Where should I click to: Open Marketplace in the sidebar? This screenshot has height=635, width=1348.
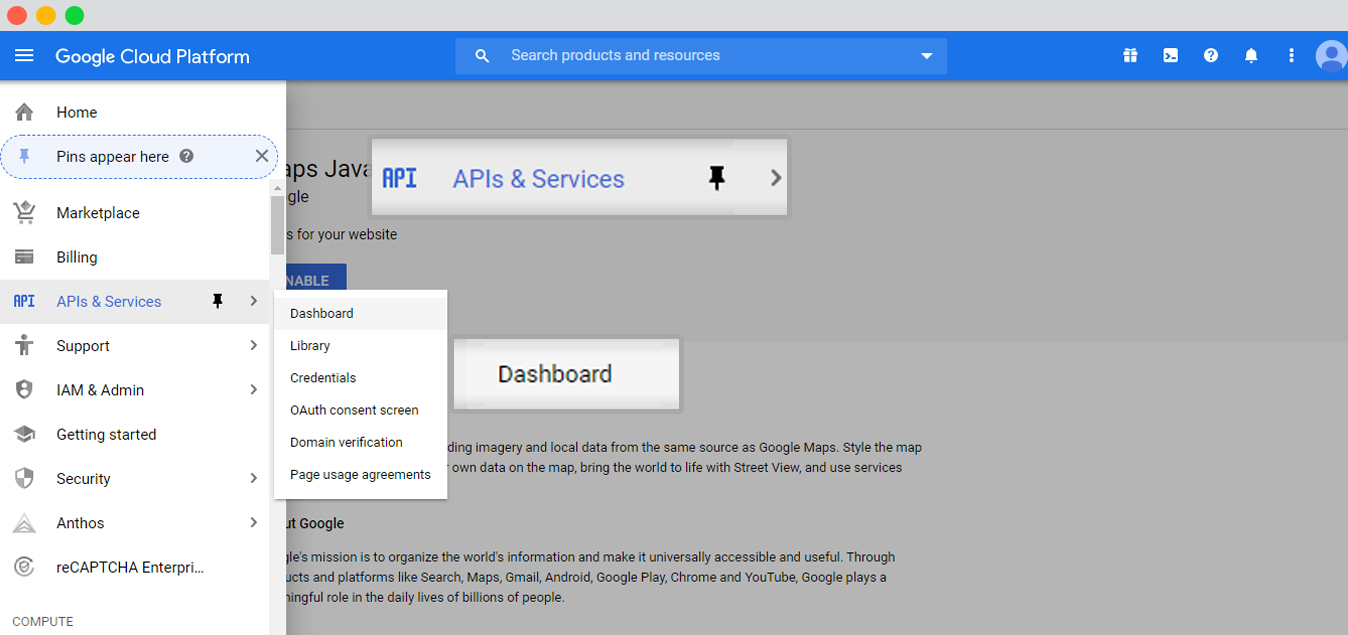point(98,213)
